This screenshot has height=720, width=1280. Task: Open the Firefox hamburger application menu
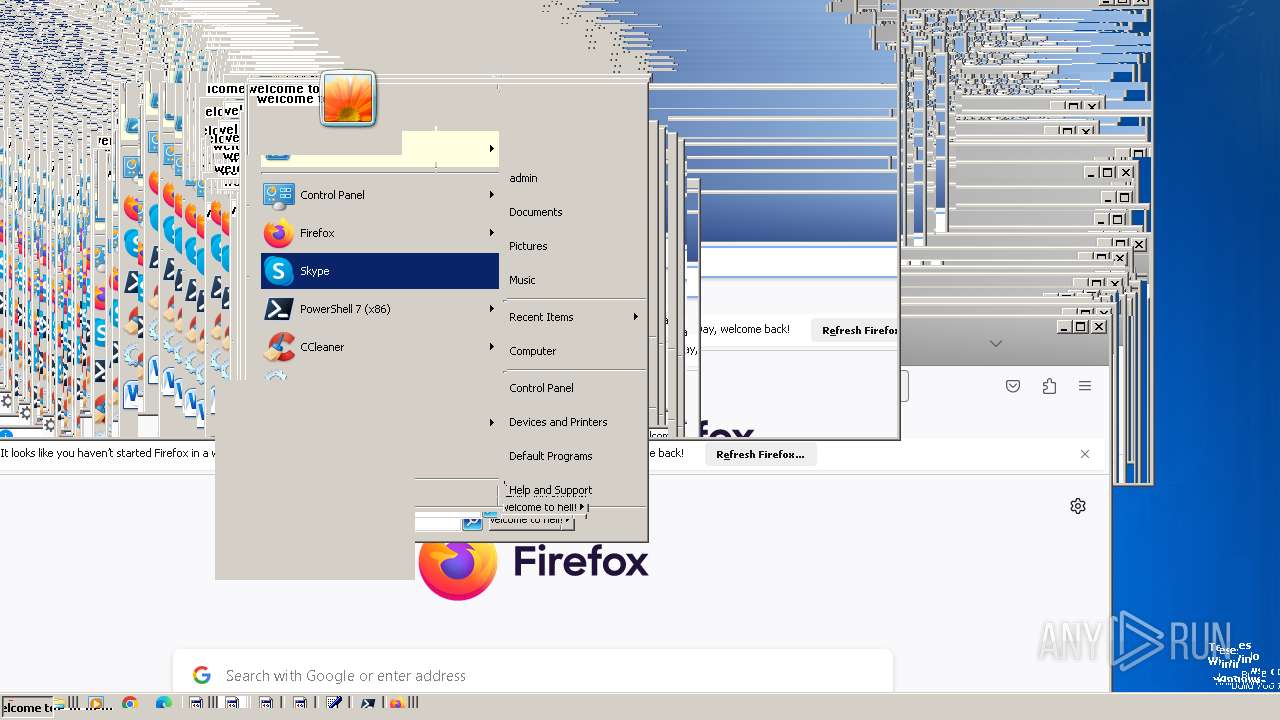tap(1085, 386)
